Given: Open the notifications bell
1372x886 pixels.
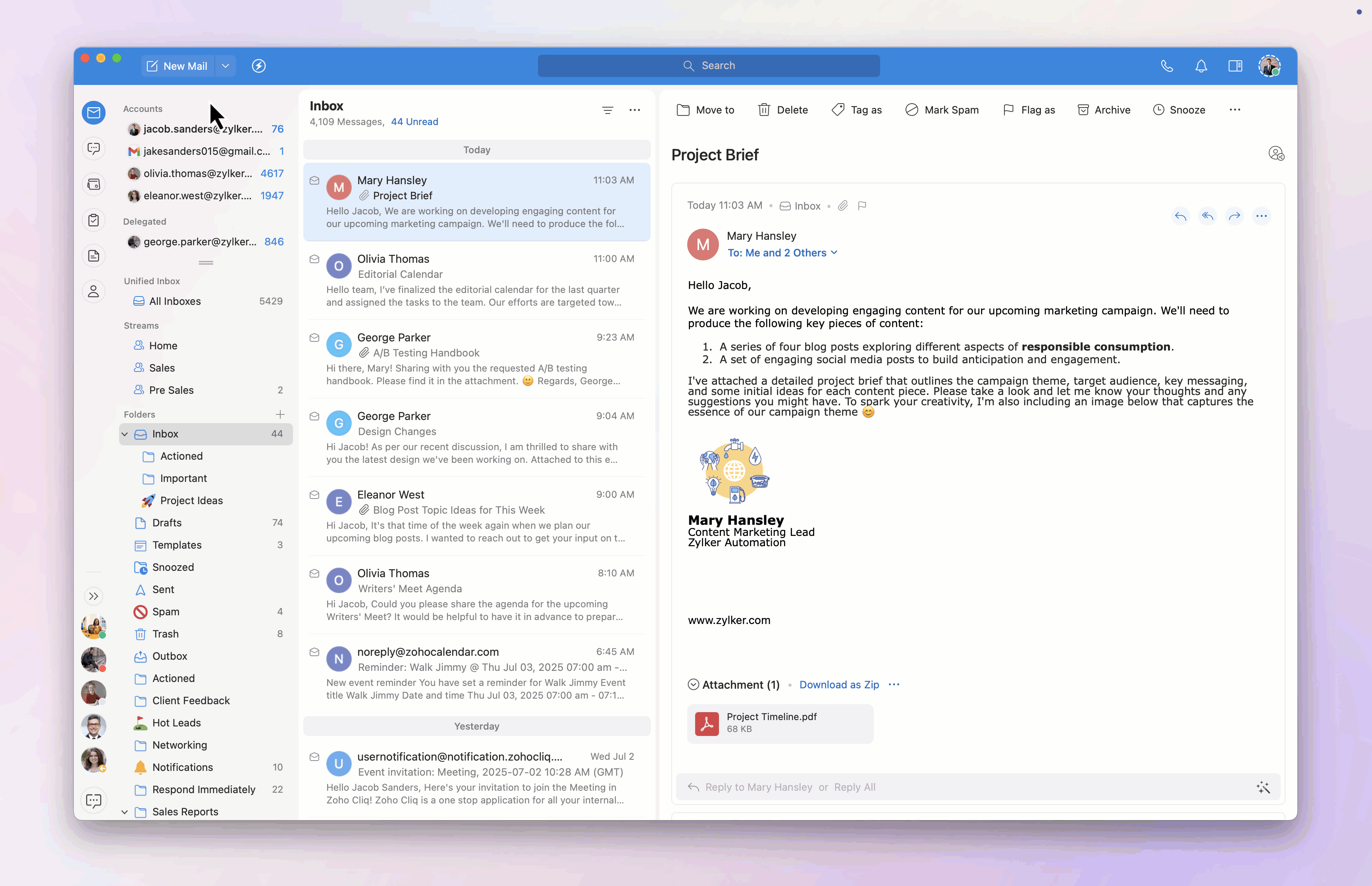Looking at the screenshot, I should click(x=1200, y=65).
